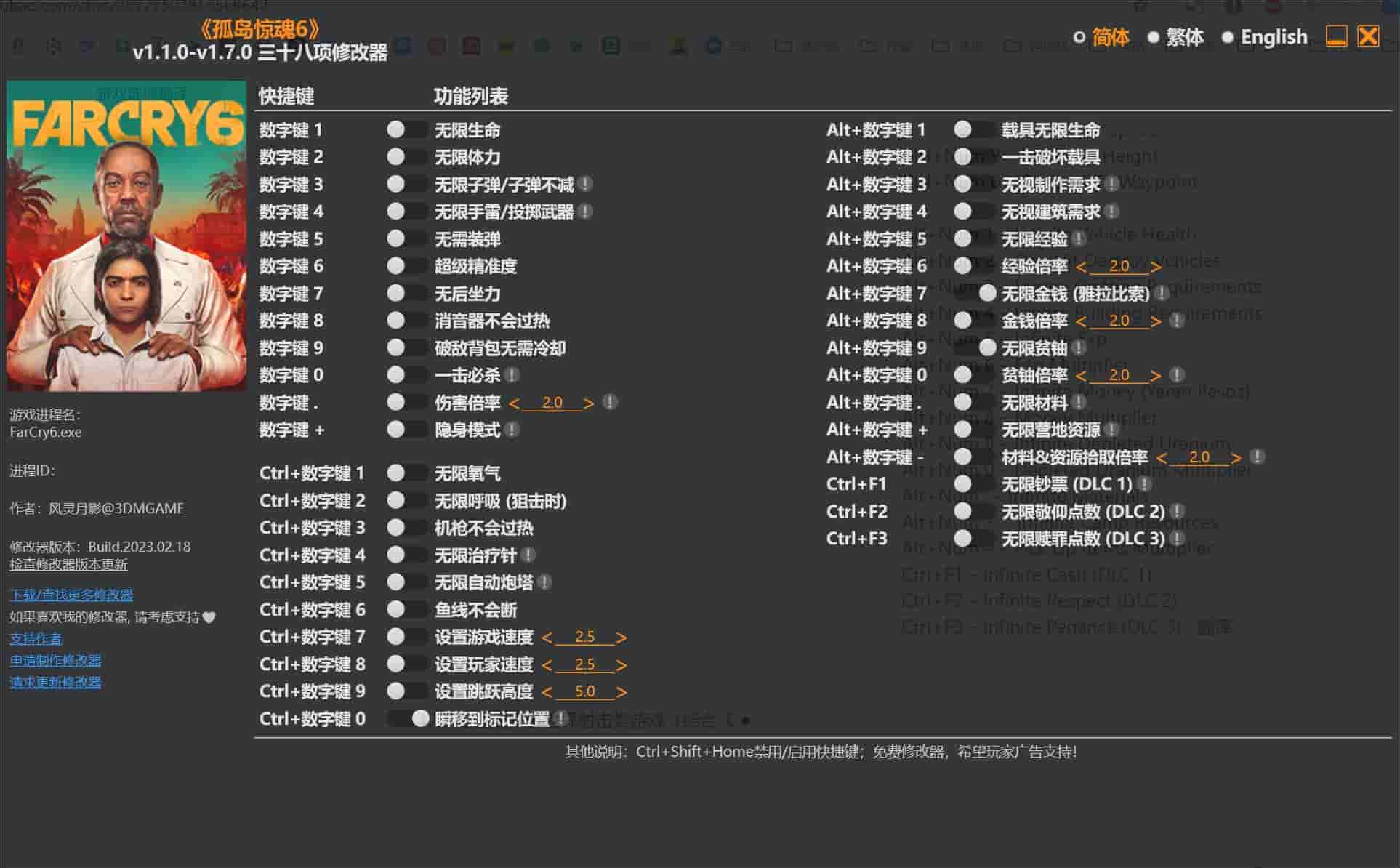This screenshot has height=868, width=1400.
Task: Click info icon beside 无限自动炮塔
Action: pos(544,582)
